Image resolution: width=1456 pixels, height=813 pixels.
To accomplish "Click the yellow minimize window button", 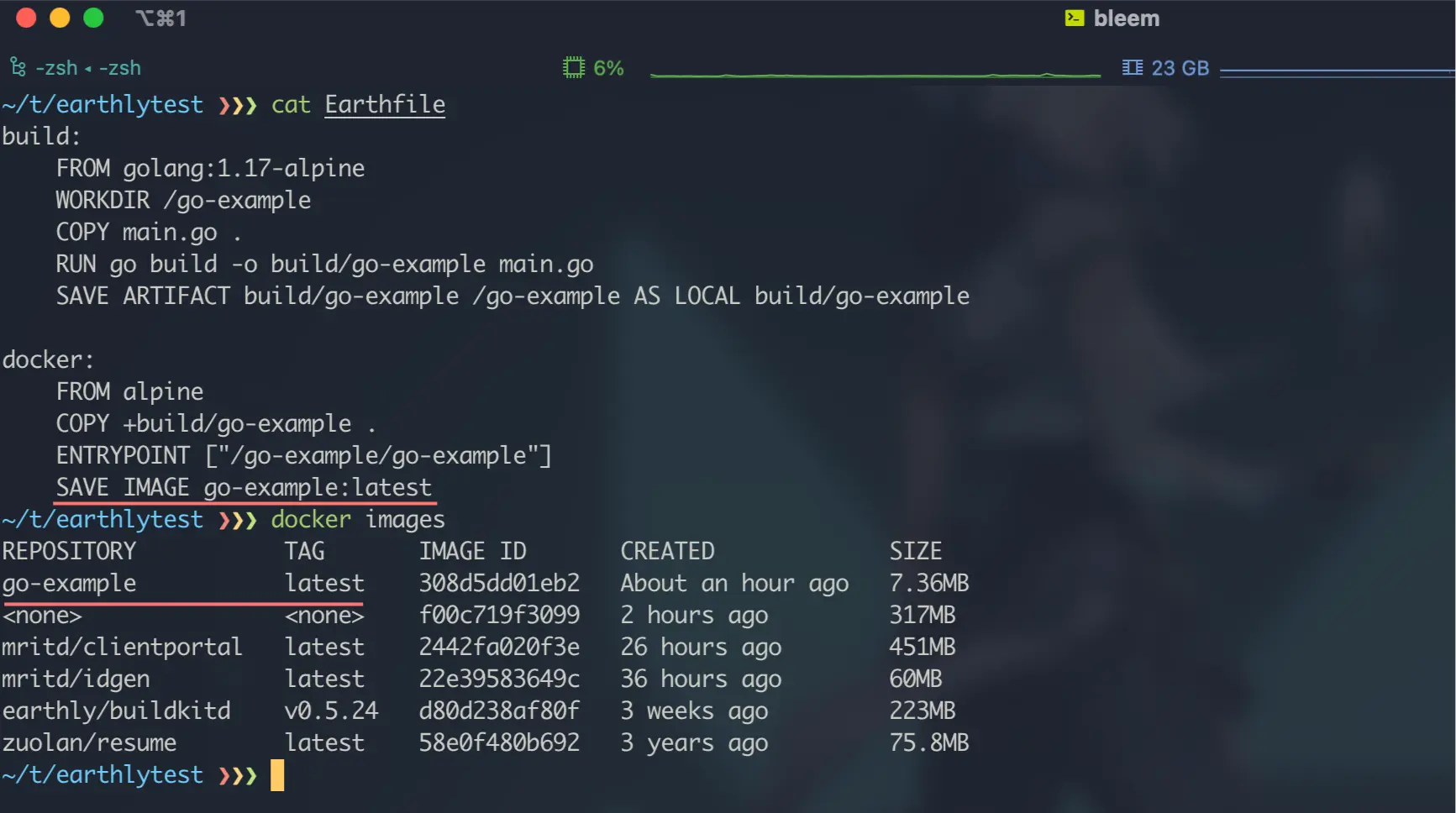I will pyautogui.click(x=60, y=18).
